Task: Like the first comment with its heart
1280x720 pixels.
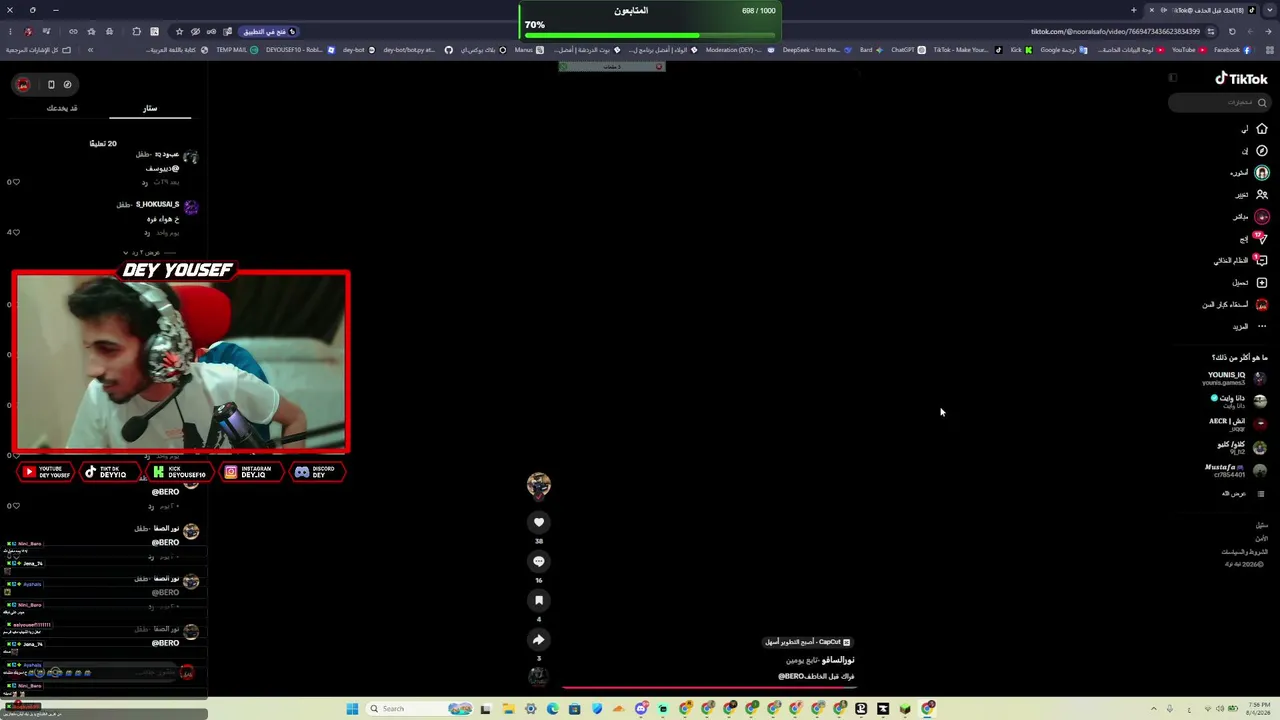Action: point(16,182)
